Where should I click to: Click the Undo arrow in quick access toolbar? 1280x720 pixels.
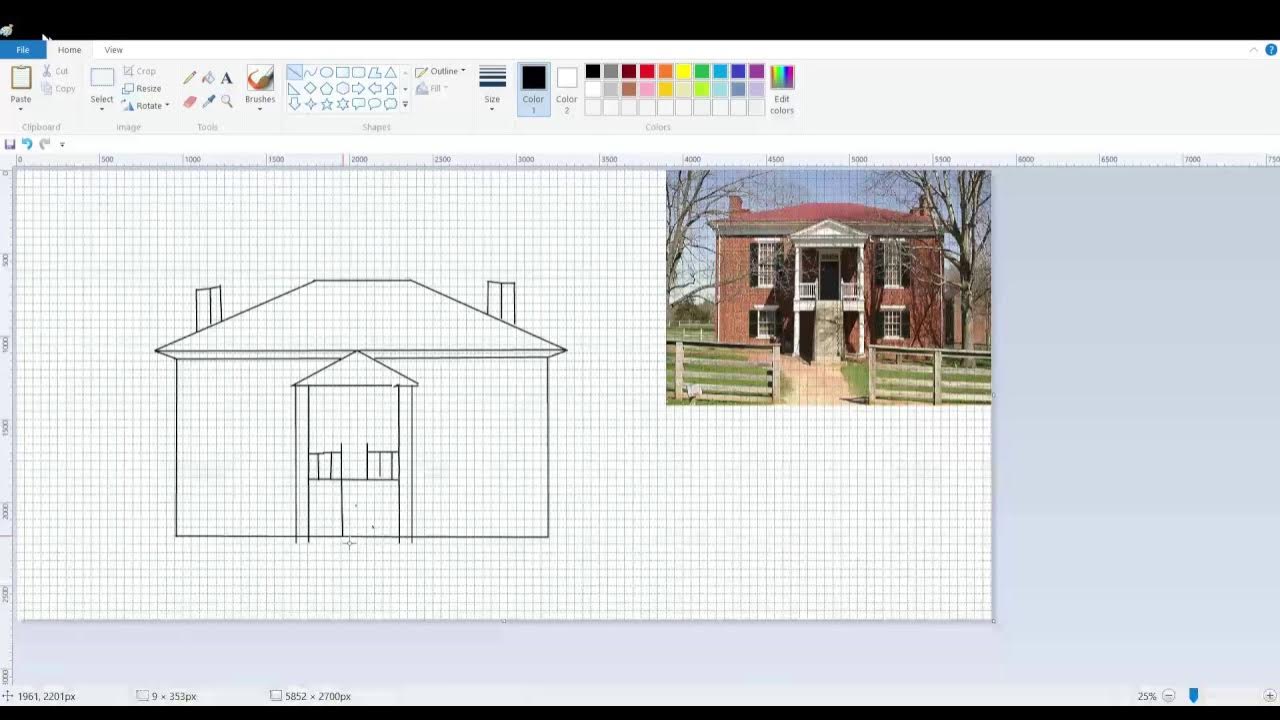(27, 144)
